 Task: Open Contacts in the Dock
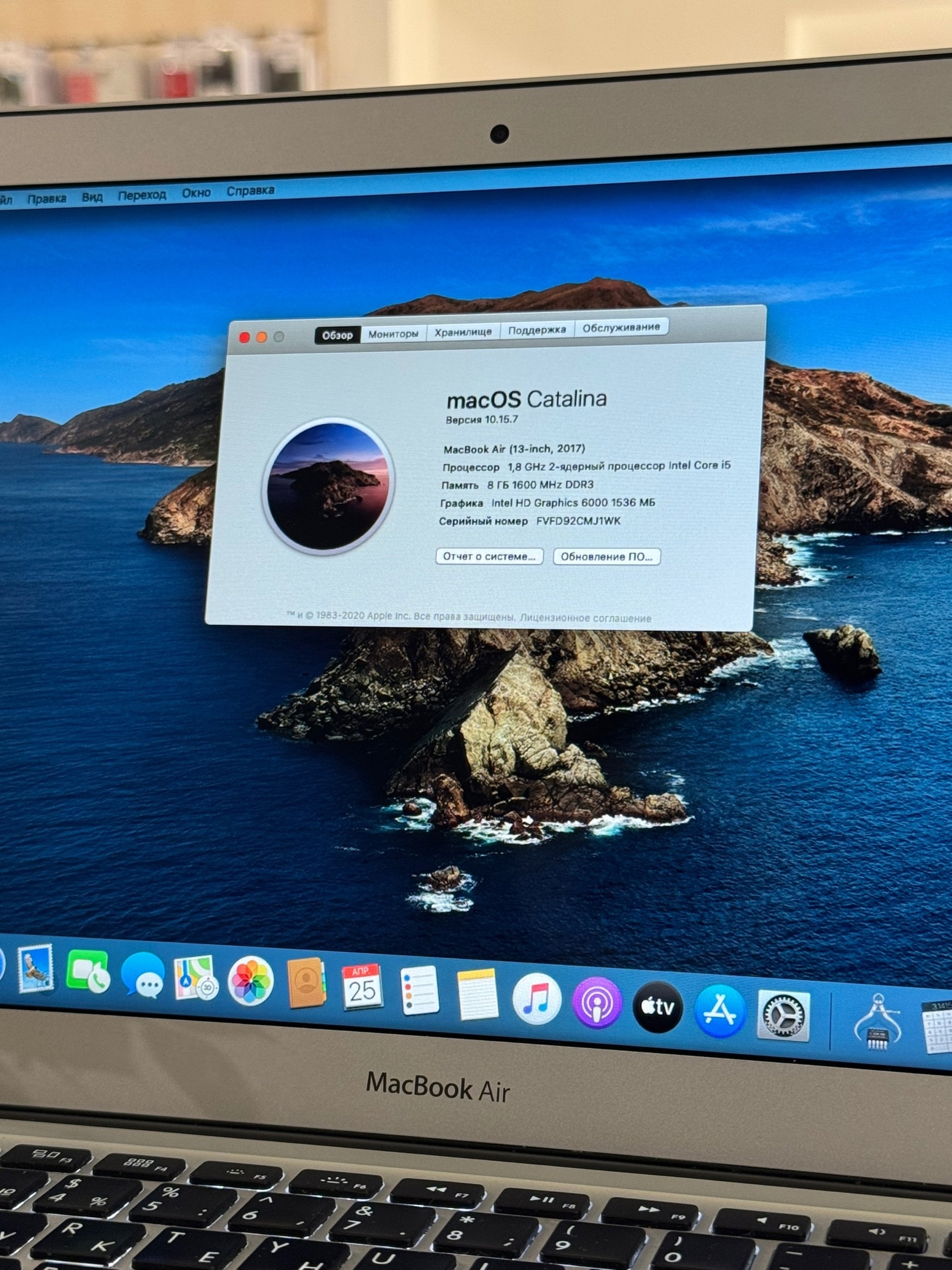click(x=306, y=984)
